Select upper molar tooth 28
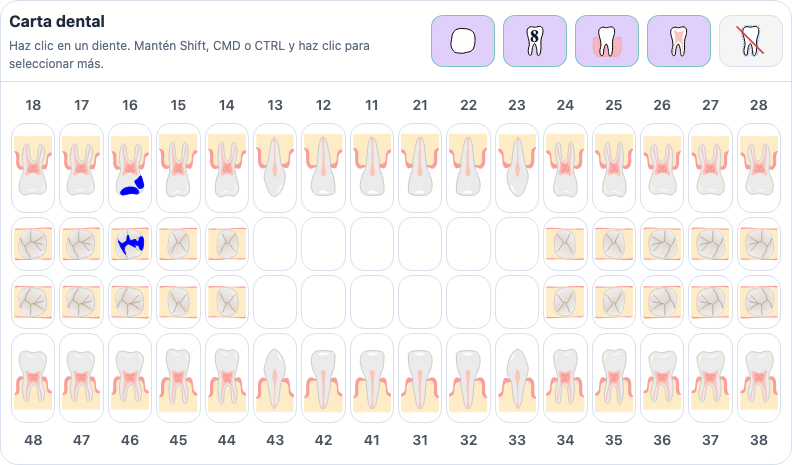The height and width of the screenshot is (465, 792). tap(759, 168)
